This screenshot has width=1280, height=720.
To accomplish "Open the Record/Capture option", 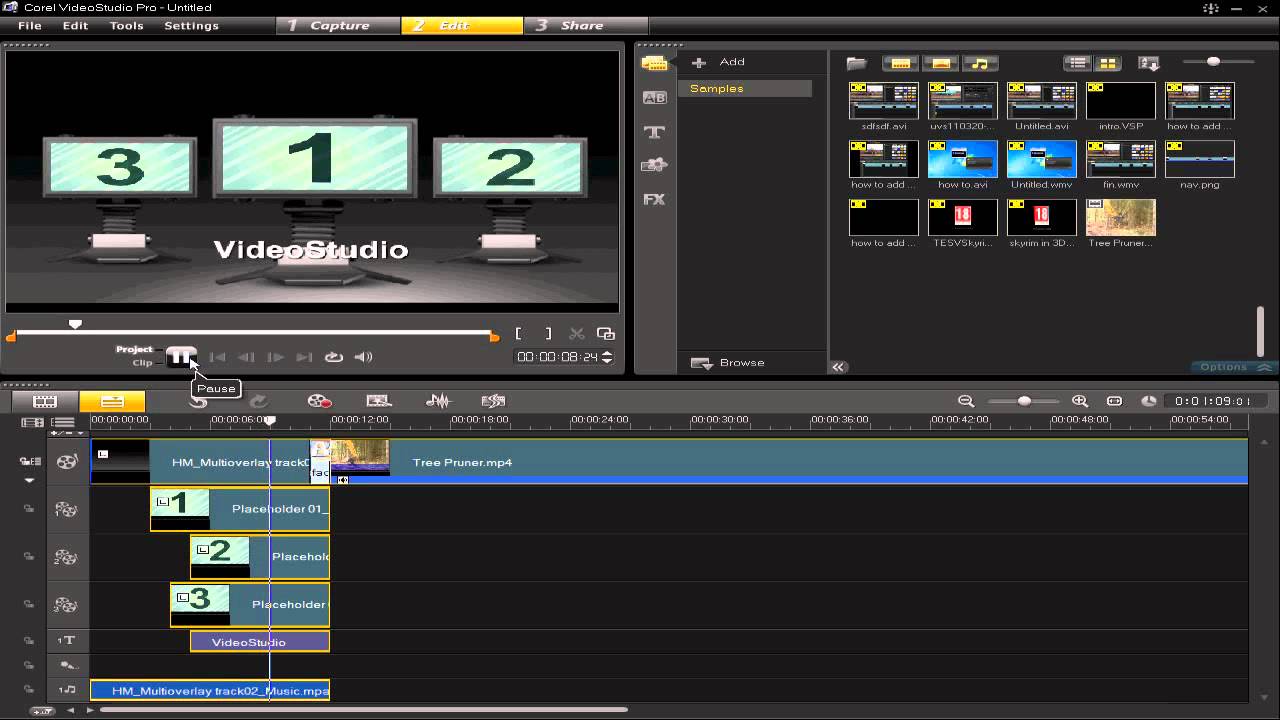I will pos(320,401).
